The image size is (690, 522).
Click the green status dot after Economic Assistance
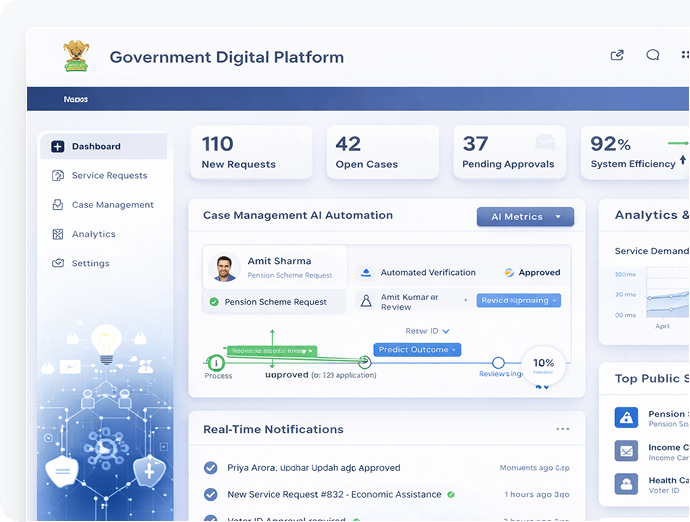click(x=451, y=495)
